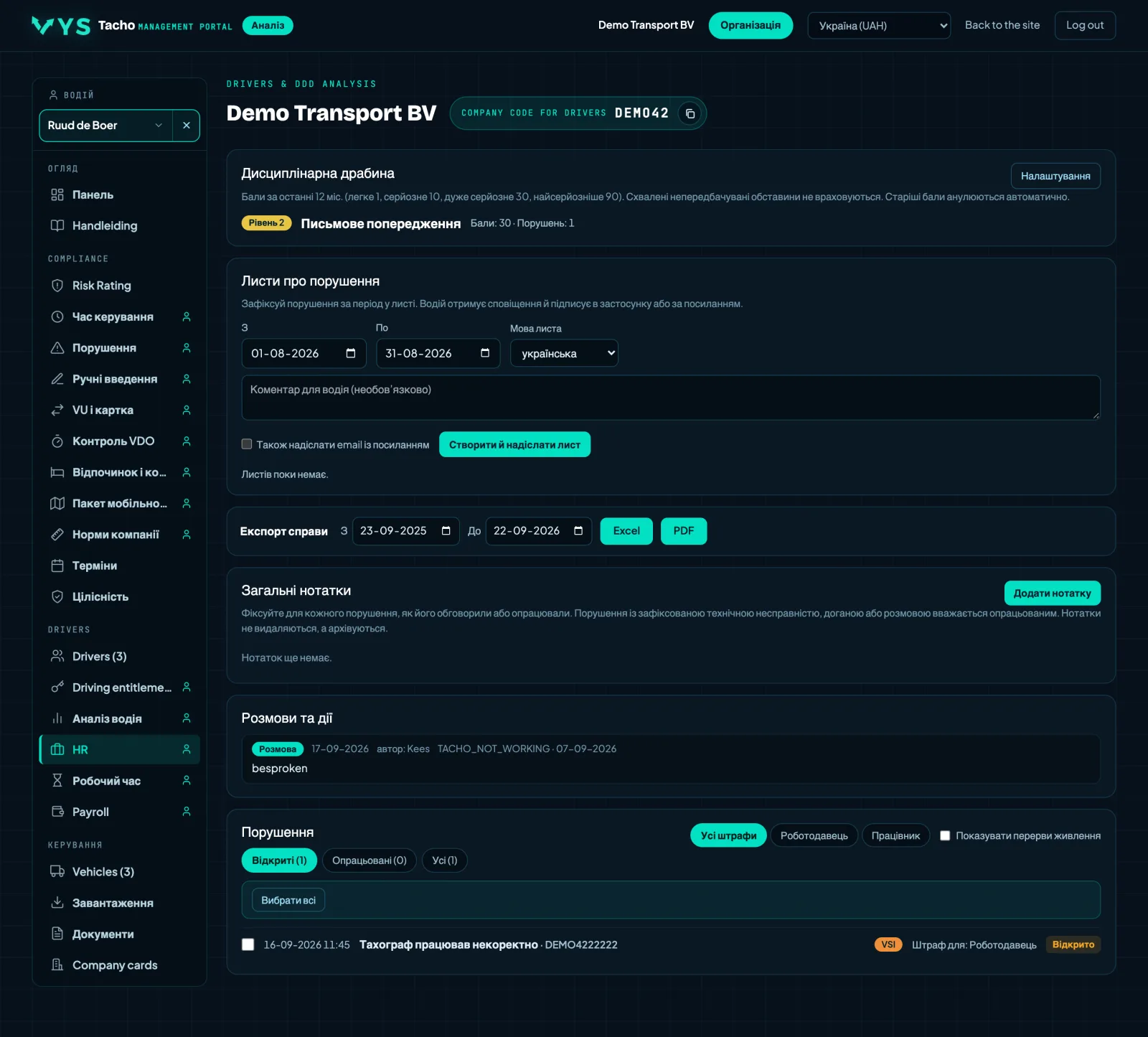Image resolution: width=1148 pixels, height=1037 pixels.
Task: Click the Панель dashboard icon
Action: click(x=57, y=194)
